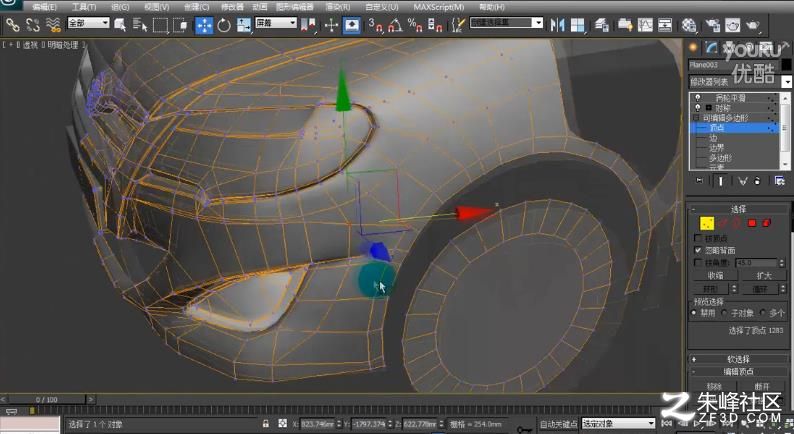This screenshot has height=434, width=794.
Task: Click the Select and Link chain icon
Action: click(13, 25)
